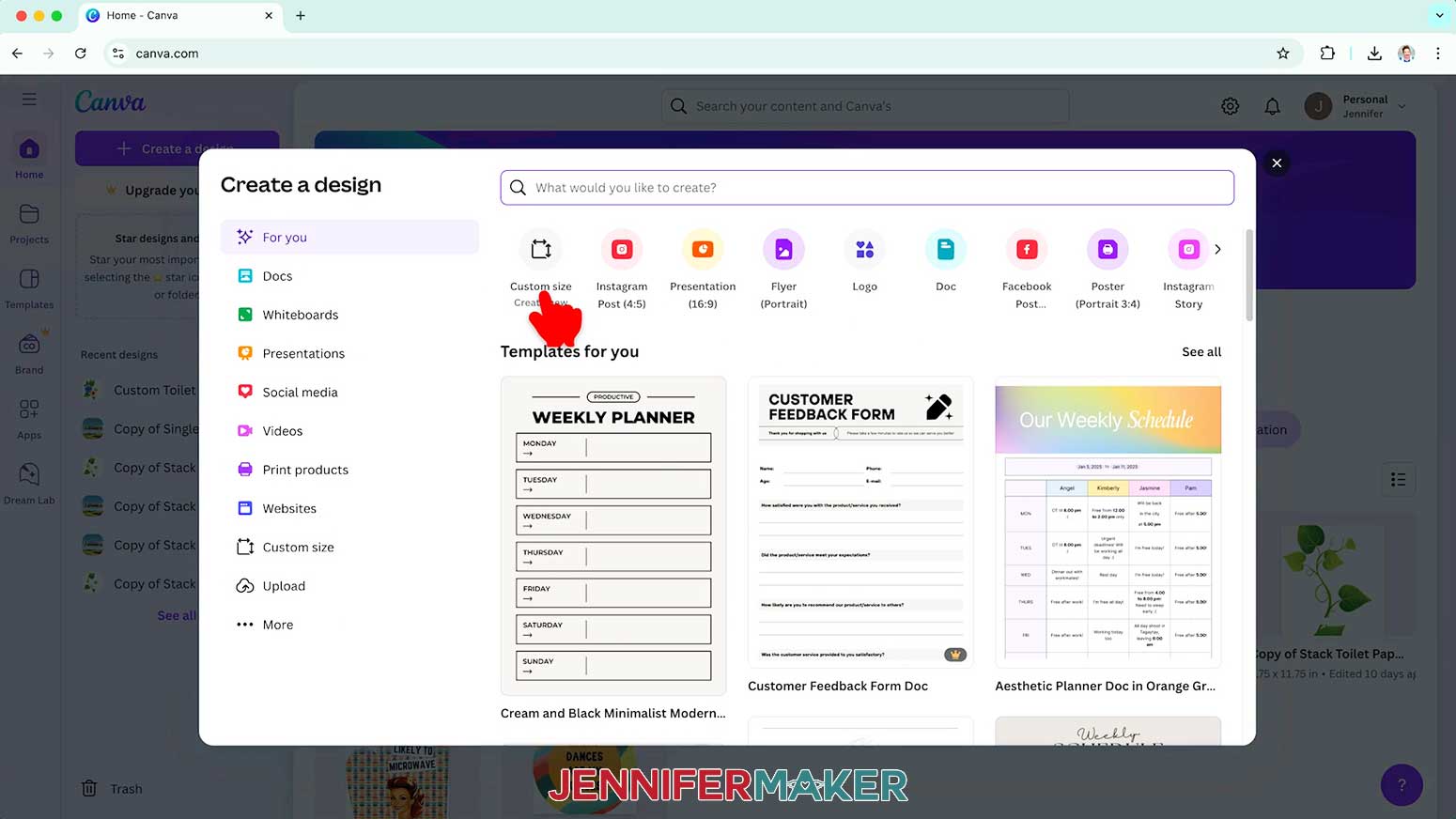1456x819 pixels.
Task: Click the Custom size icon in quick actions
Action: click(x=540, y=249)
